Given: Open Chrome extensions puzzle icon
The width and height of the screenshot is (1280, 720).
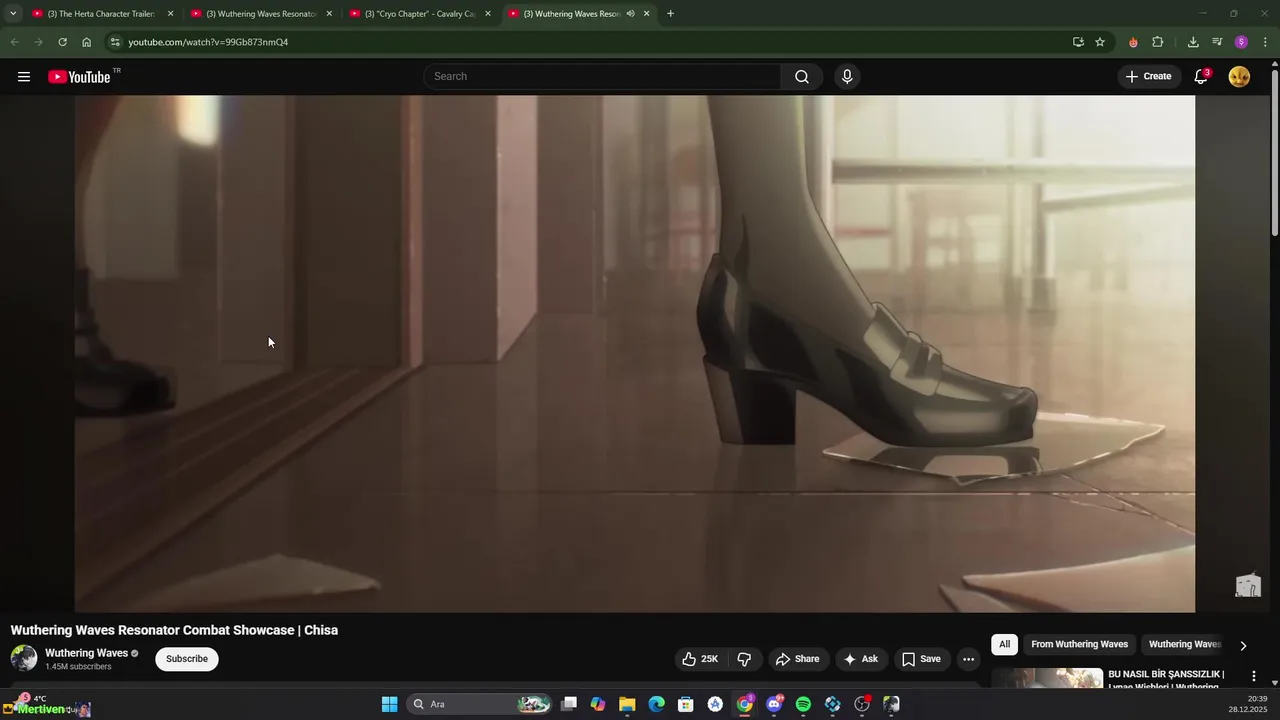Looking at the screenshot, I should (x=1158, y=42).
